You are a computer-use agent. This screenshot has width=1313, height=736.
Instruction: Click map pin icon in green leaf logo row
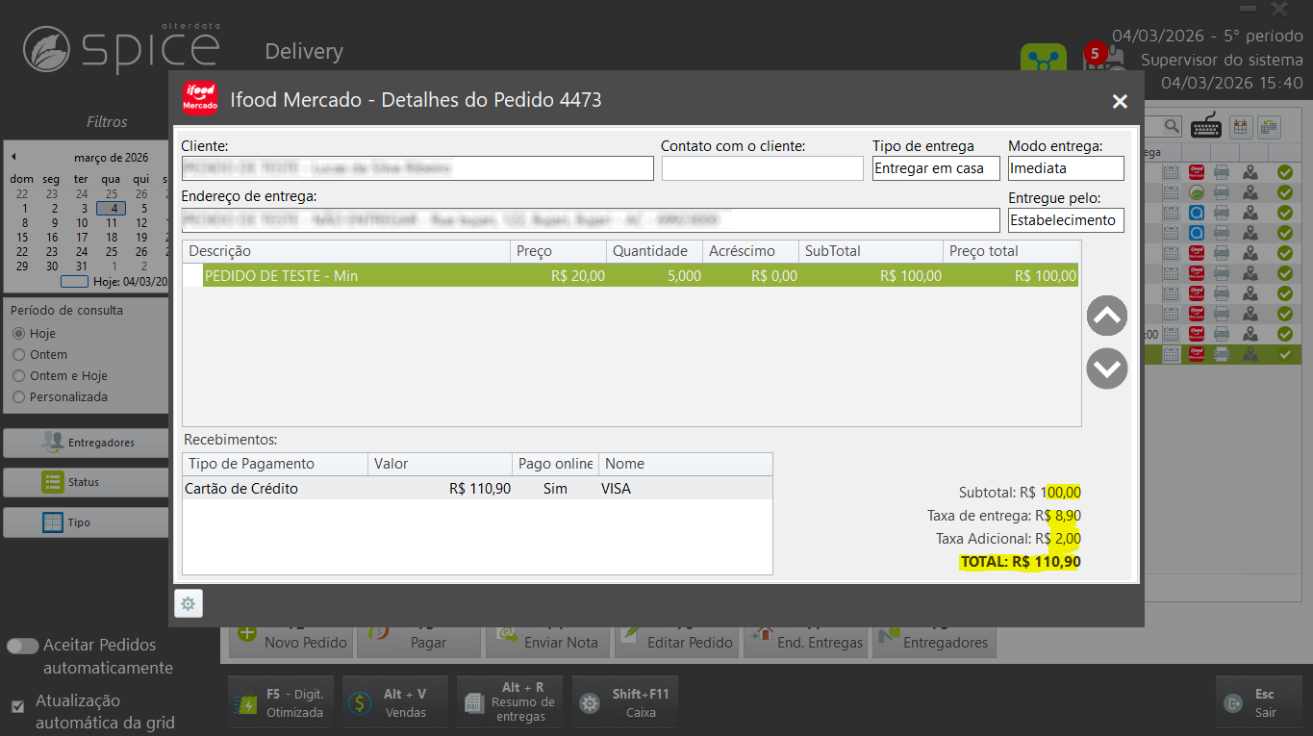(x=1250, y=193)
